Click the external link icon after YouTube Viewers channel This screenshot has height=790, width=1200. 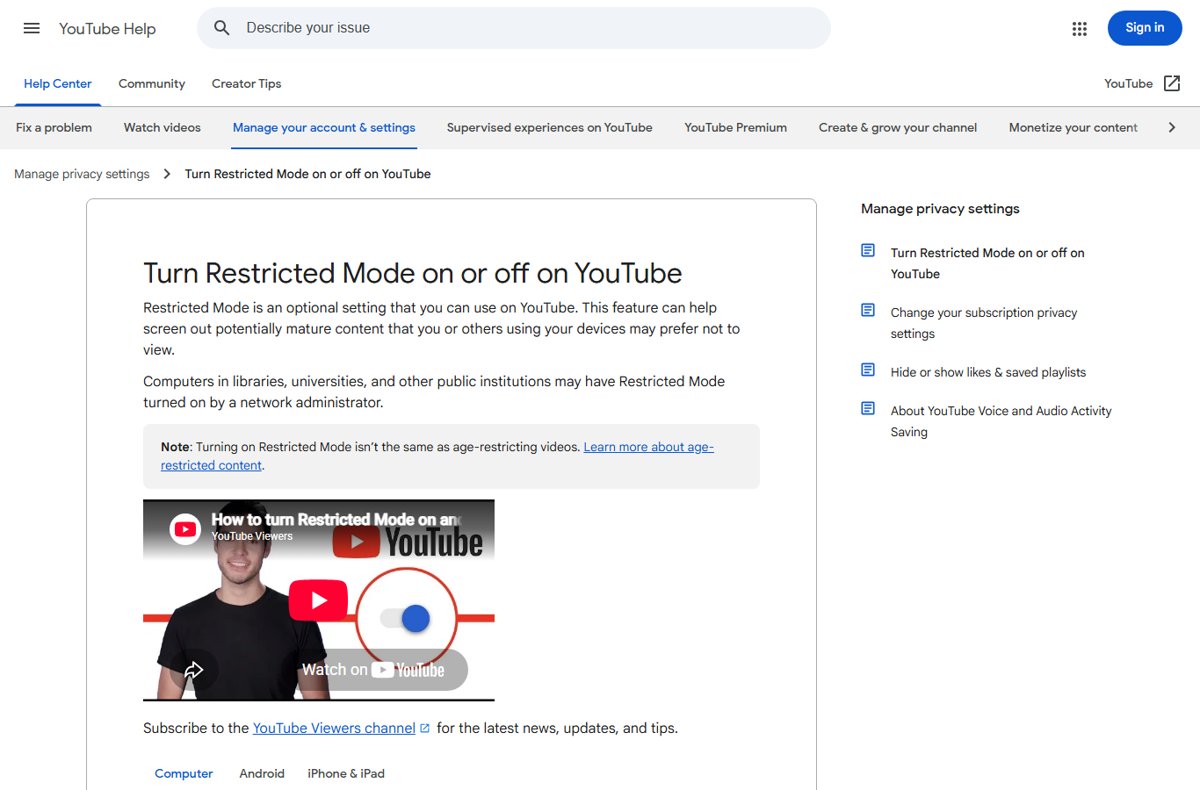click(425, 728)
